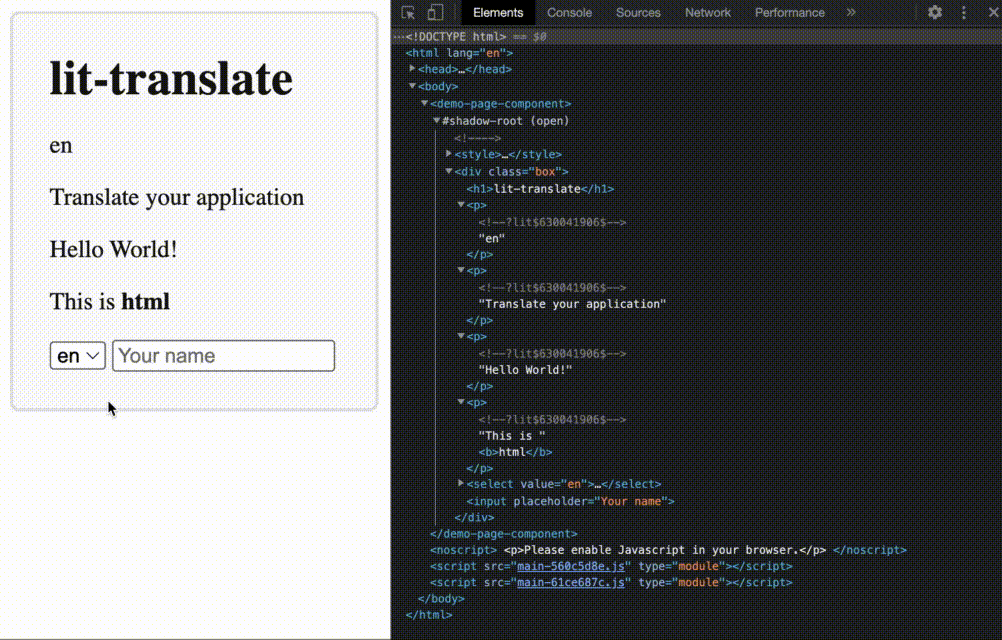Open the Performance tab
This screenshot has height=640, width=1002.
pos(789,13)
